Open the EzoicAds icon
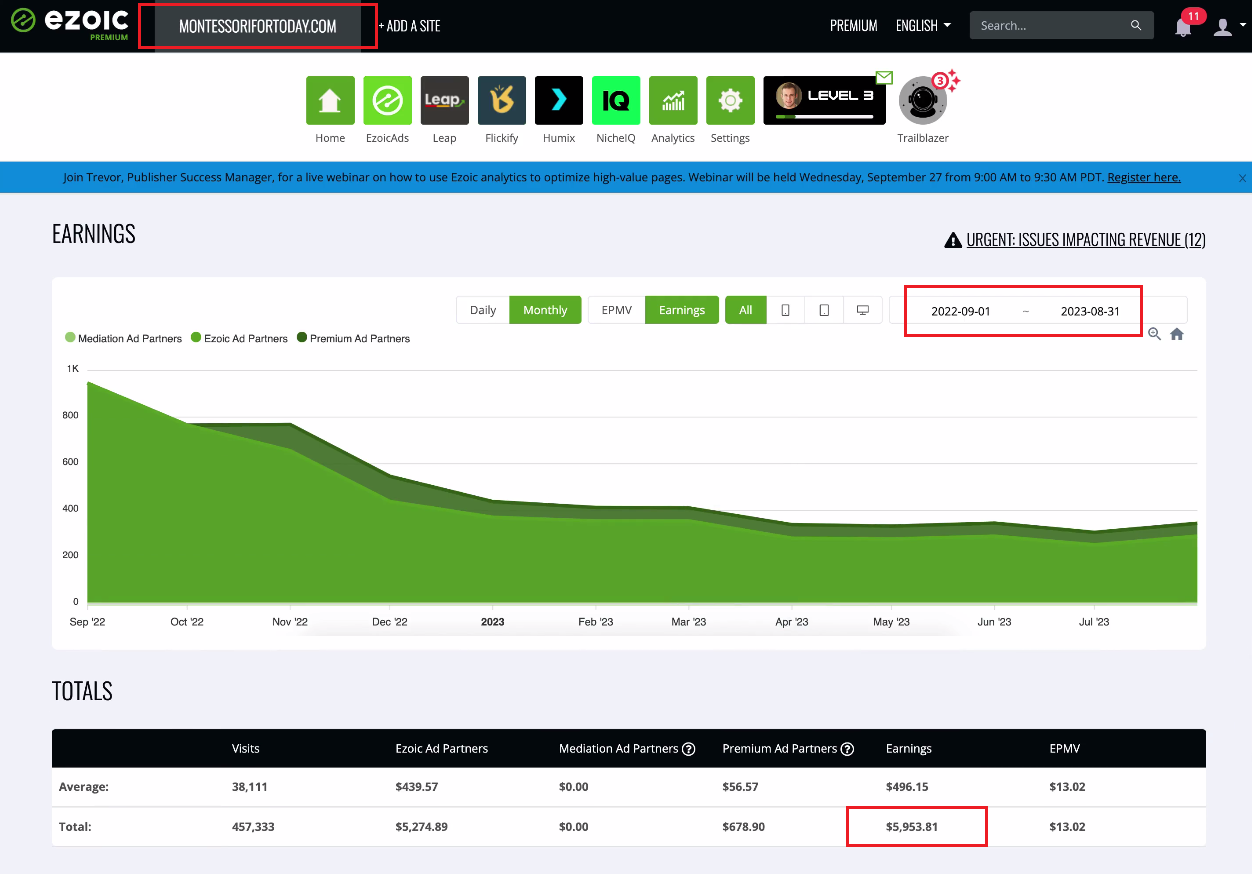Image resolution: width=1252 pixels, height=874 pixels. pos(387,101)
